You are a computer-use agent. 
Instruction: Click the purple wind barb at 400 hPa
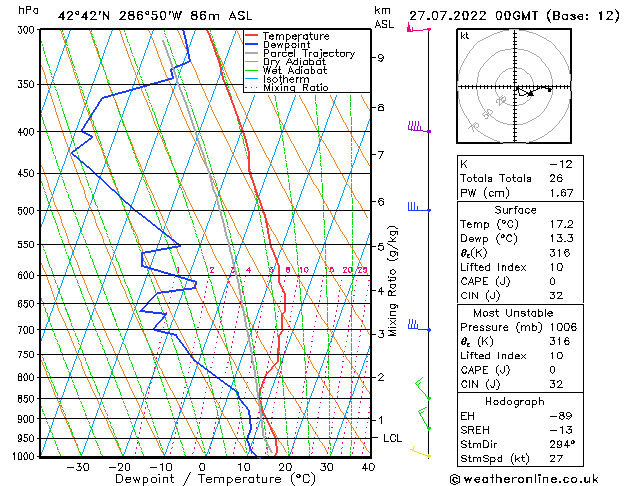(x=419, y=127)
